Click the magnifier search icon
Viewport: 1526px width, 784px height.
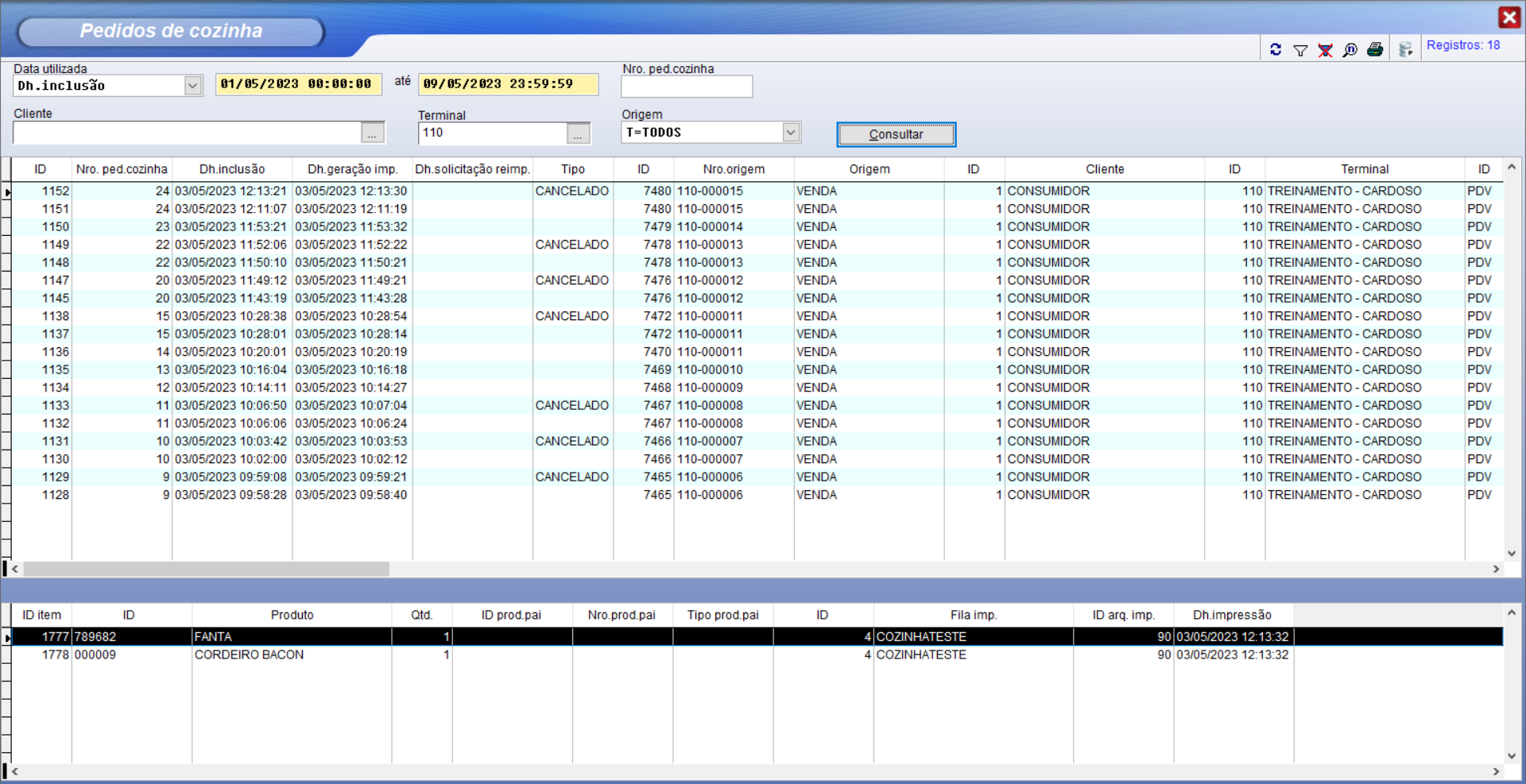1350,50
